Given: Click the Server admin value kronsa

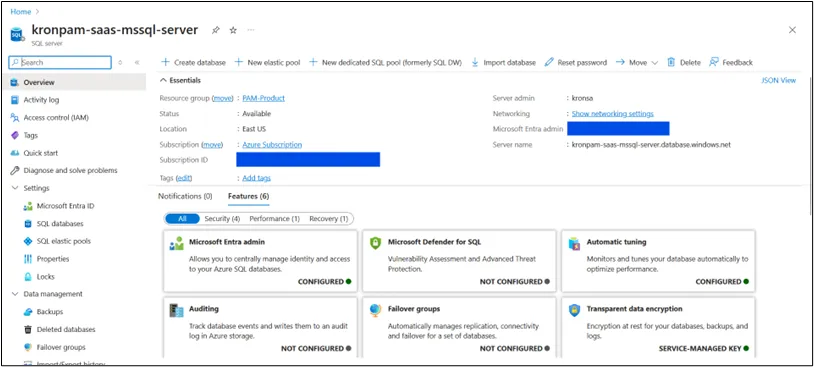Looking at the screenshot, I should pyautogui.click(x=582, y=98).
